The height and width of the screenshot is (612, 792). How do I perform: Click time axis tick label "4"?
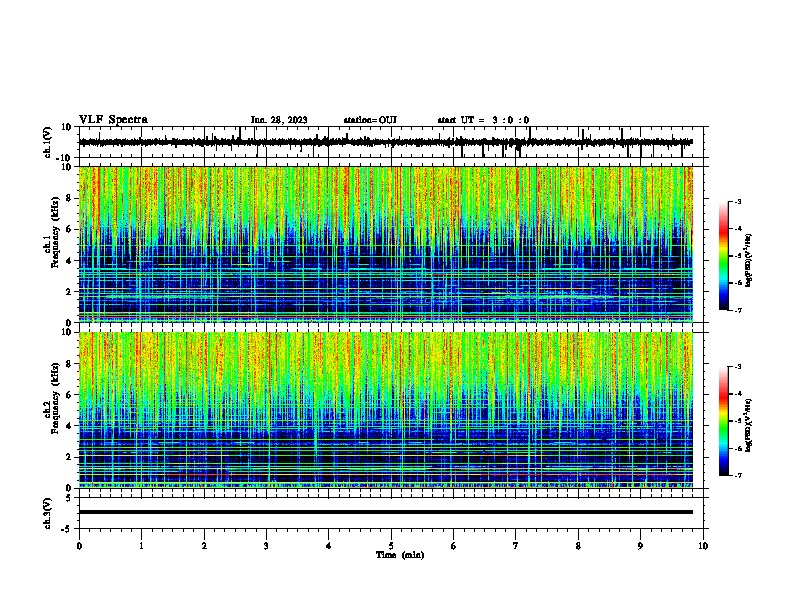coord(328,546)
